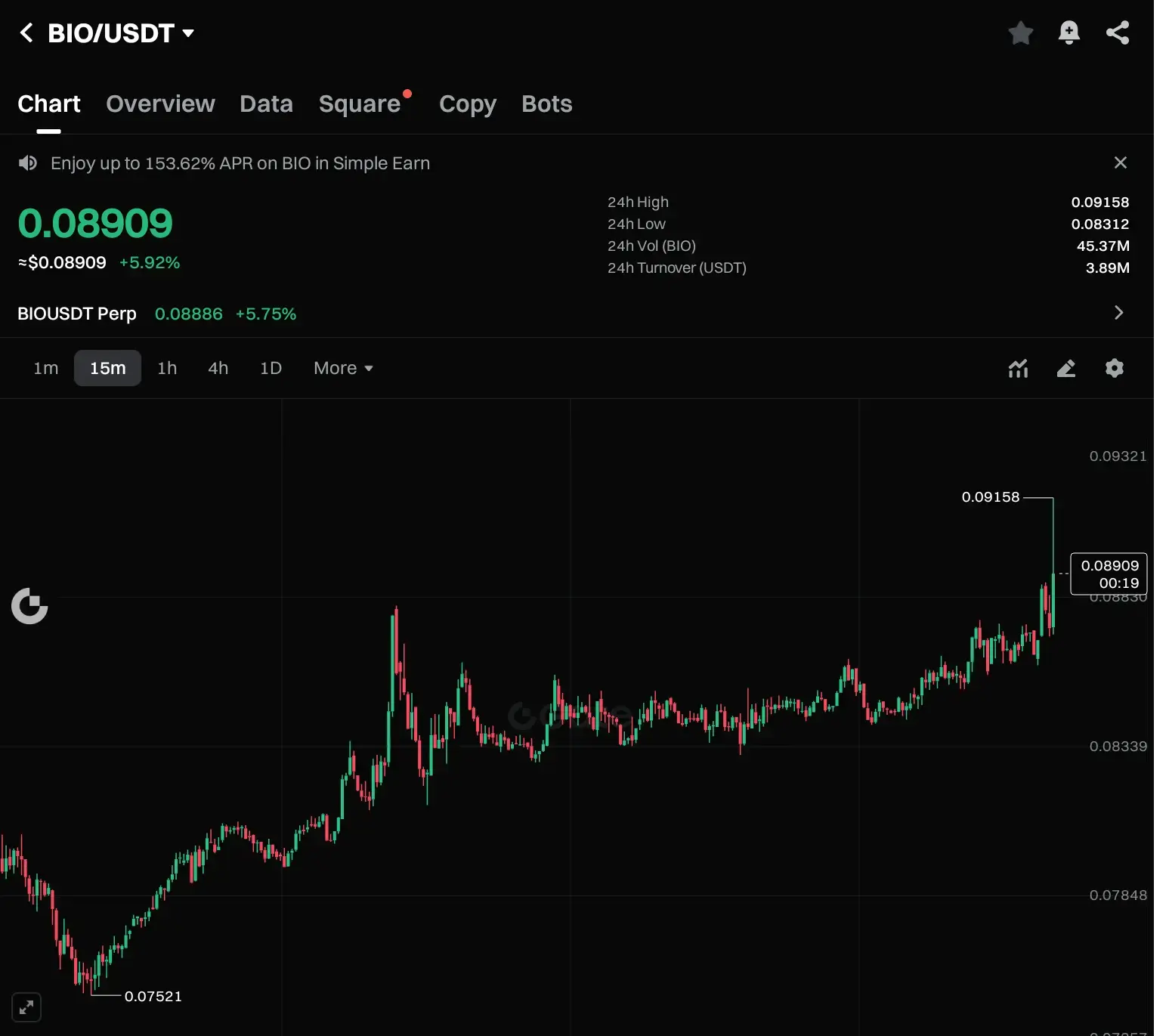Screen dimensions: 1169x1036
Task: Open the drawing tools pencil icon
Action: [1065, 368]
